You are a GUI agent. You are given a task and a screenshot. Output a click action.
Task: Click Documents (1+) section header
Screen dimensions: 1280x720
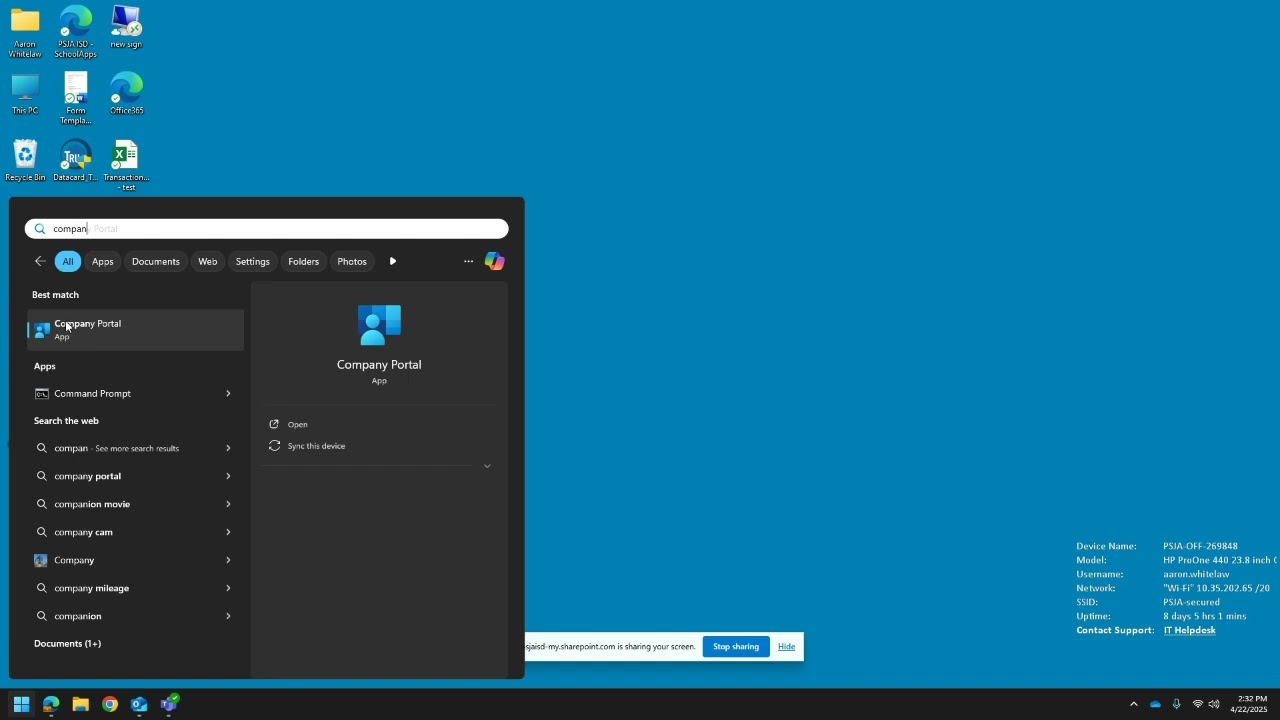tap(68, 644)
